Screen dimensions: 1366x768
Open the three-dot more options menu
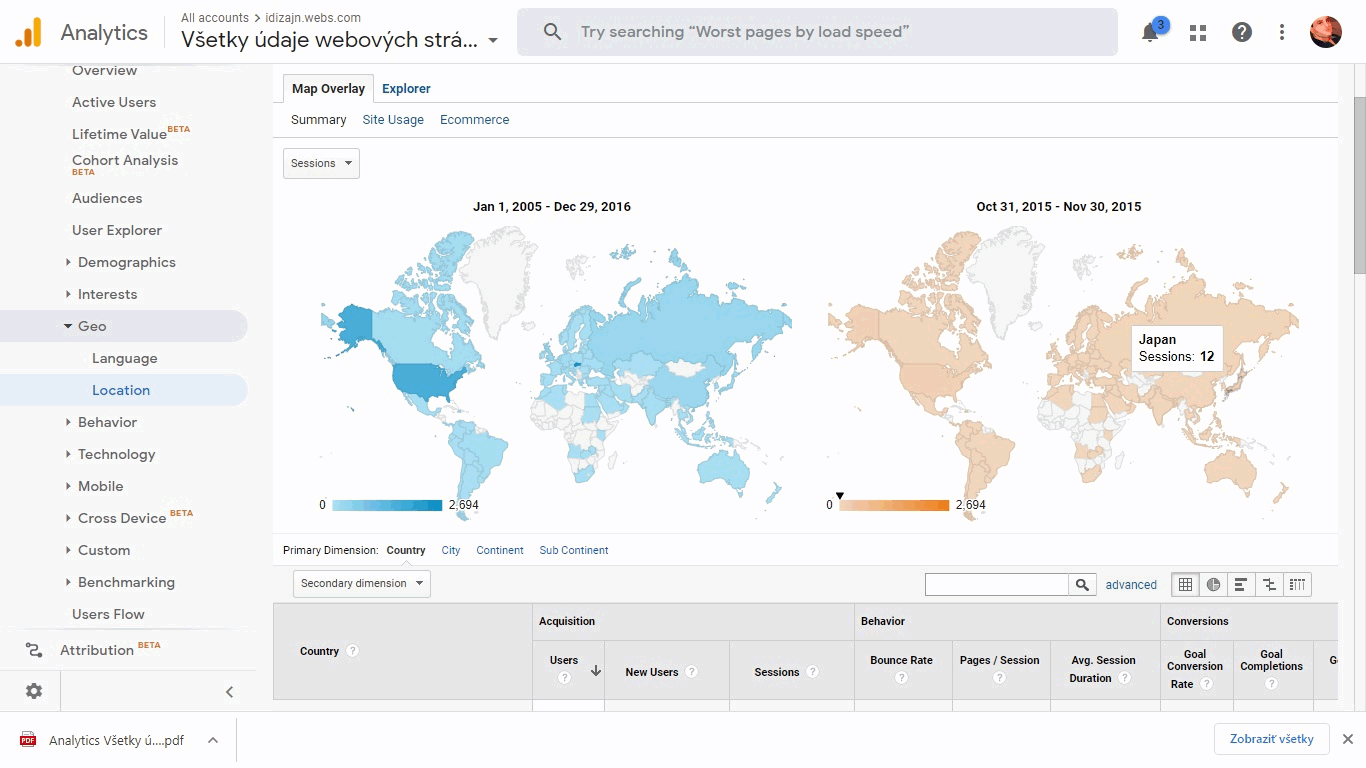(1282, 32)
